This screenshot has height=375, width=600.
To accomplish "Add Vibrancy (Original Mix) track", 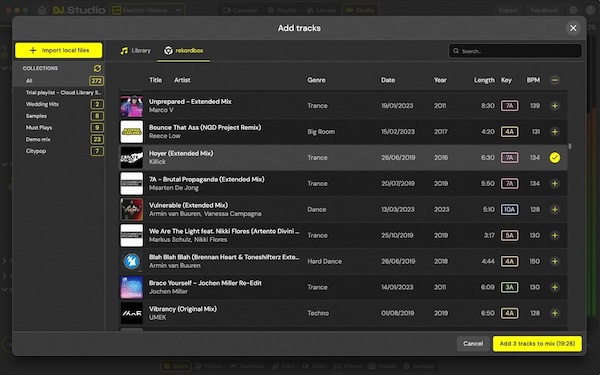I will tap(554, 313).
